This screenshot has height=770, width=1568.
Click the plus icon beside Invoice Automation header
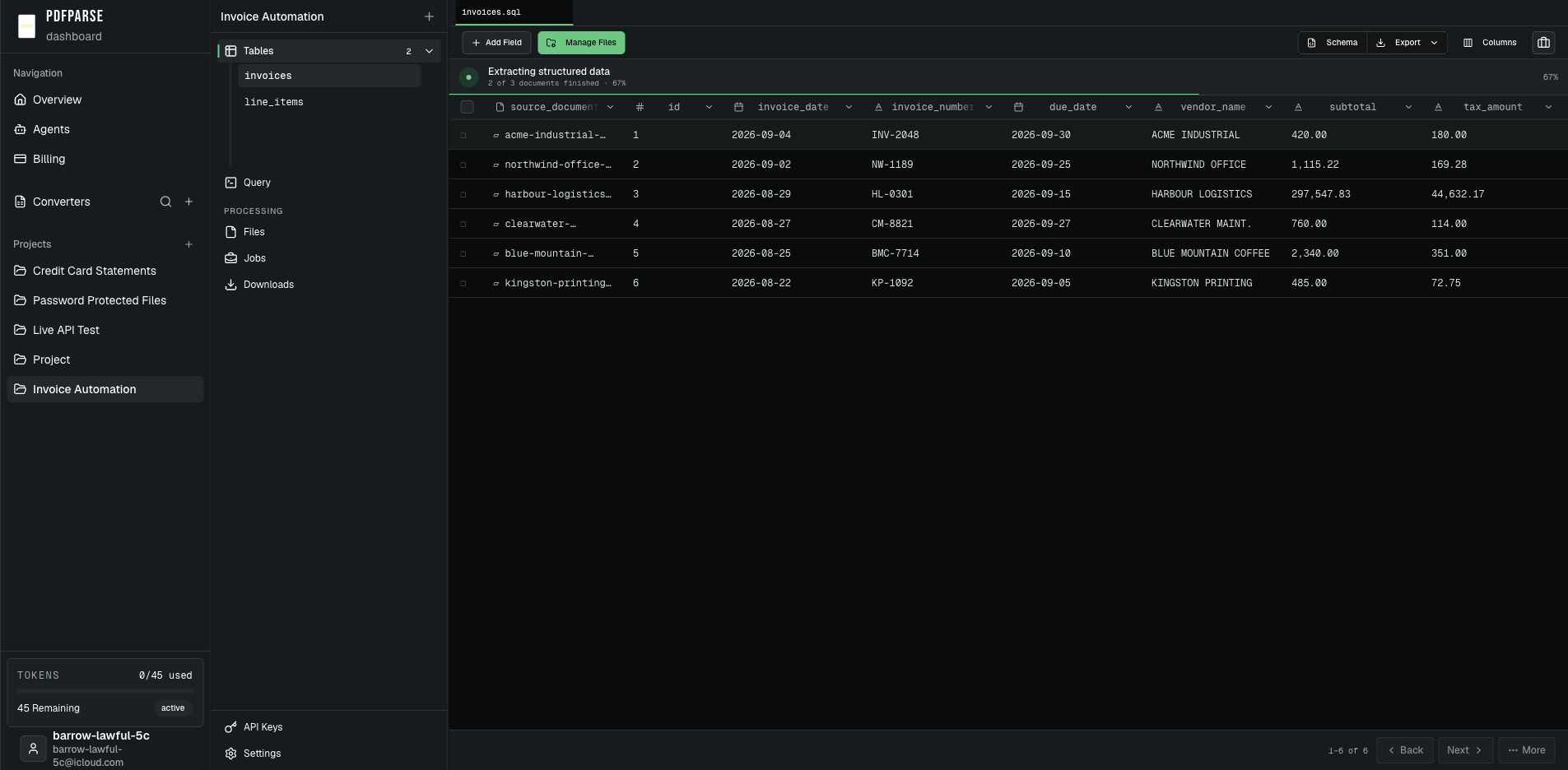429,16
